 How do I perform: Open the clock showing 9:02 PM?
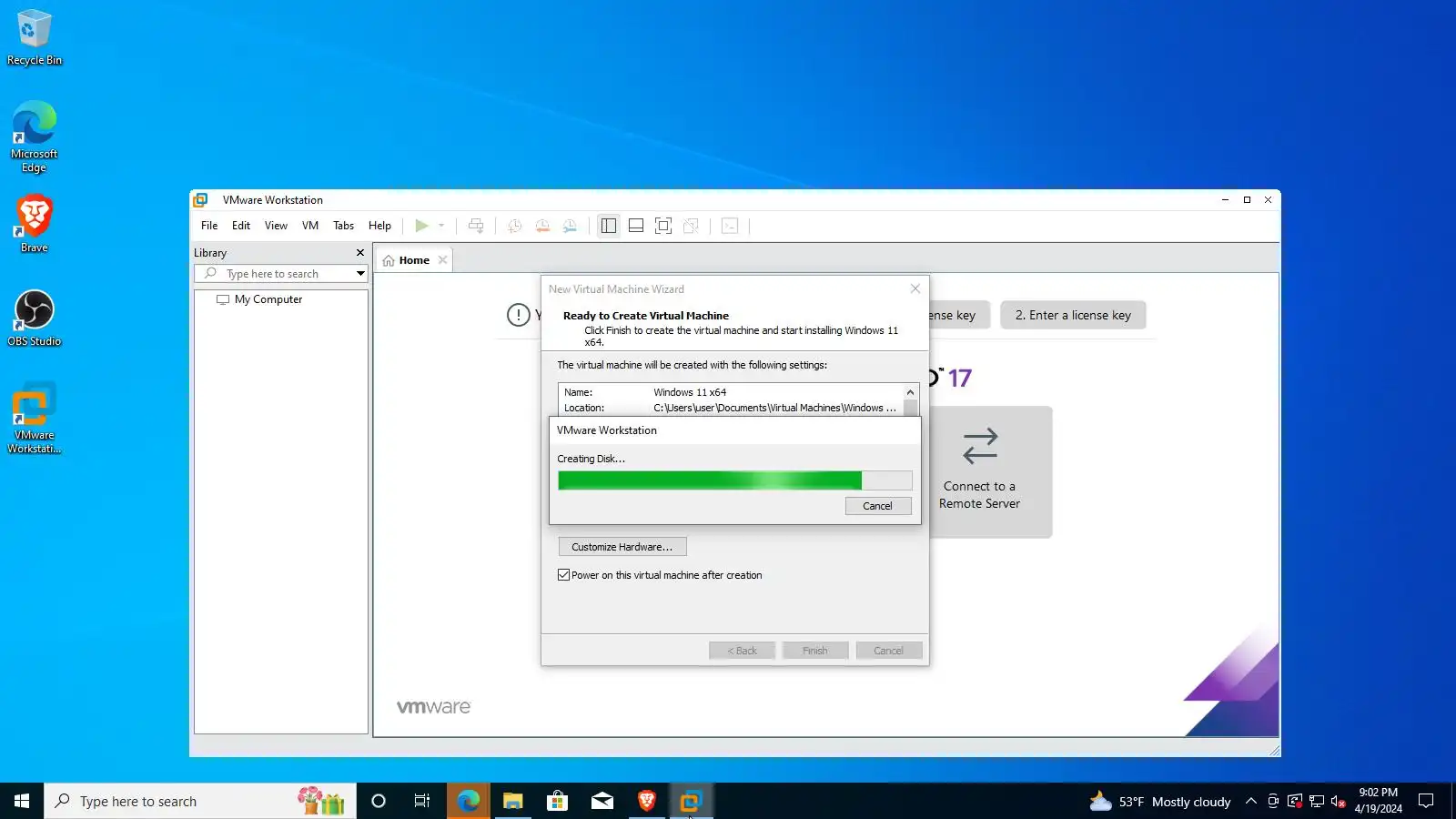click(1378, 801)
